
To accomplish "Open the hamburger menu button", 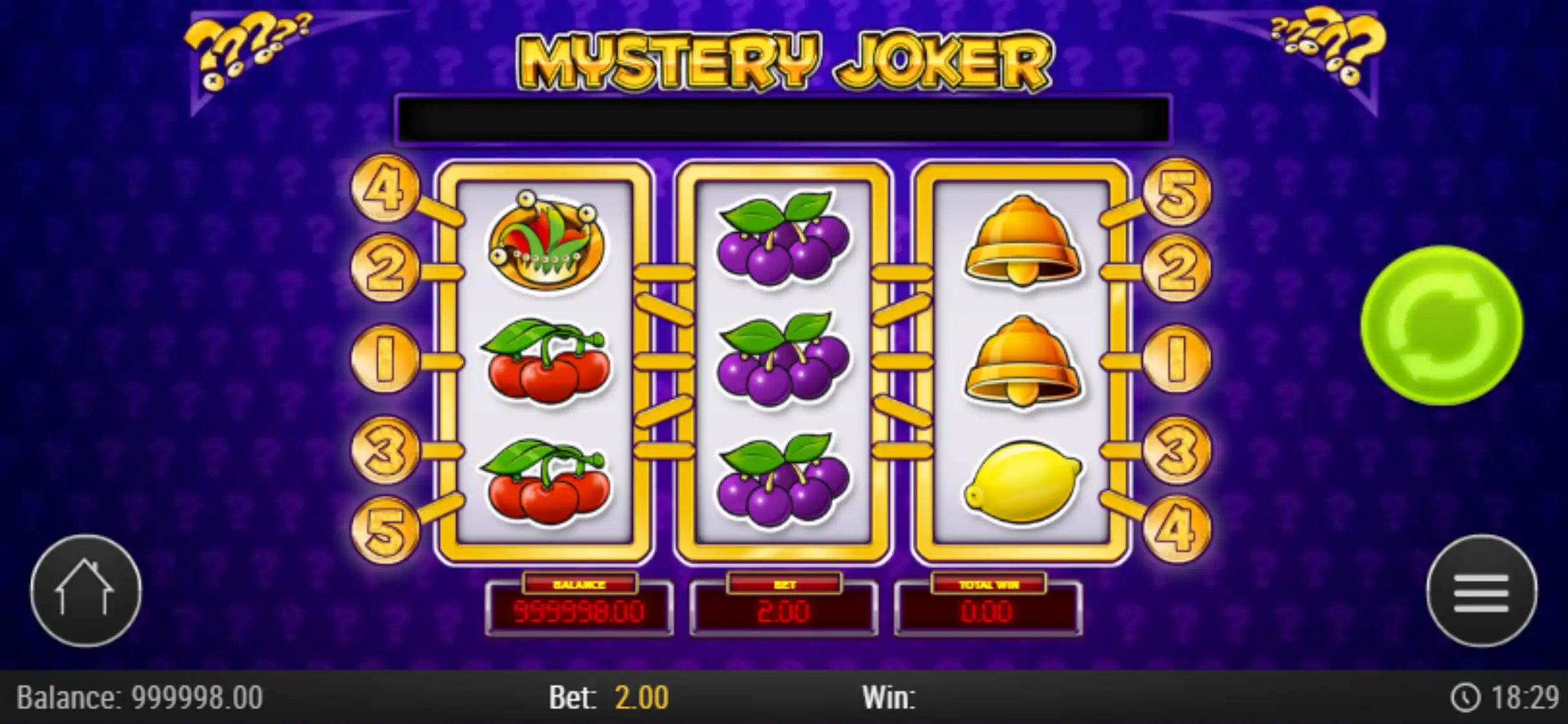I will tap(1482, 591).
